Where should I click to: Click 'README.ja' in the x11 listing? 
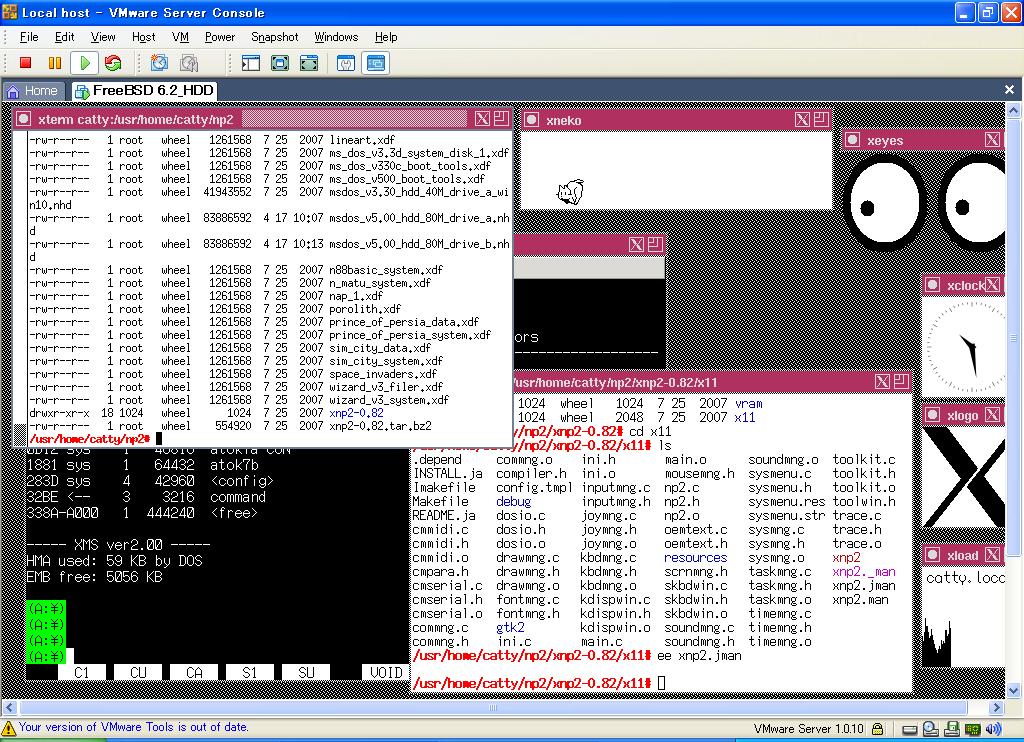(444, 515)
